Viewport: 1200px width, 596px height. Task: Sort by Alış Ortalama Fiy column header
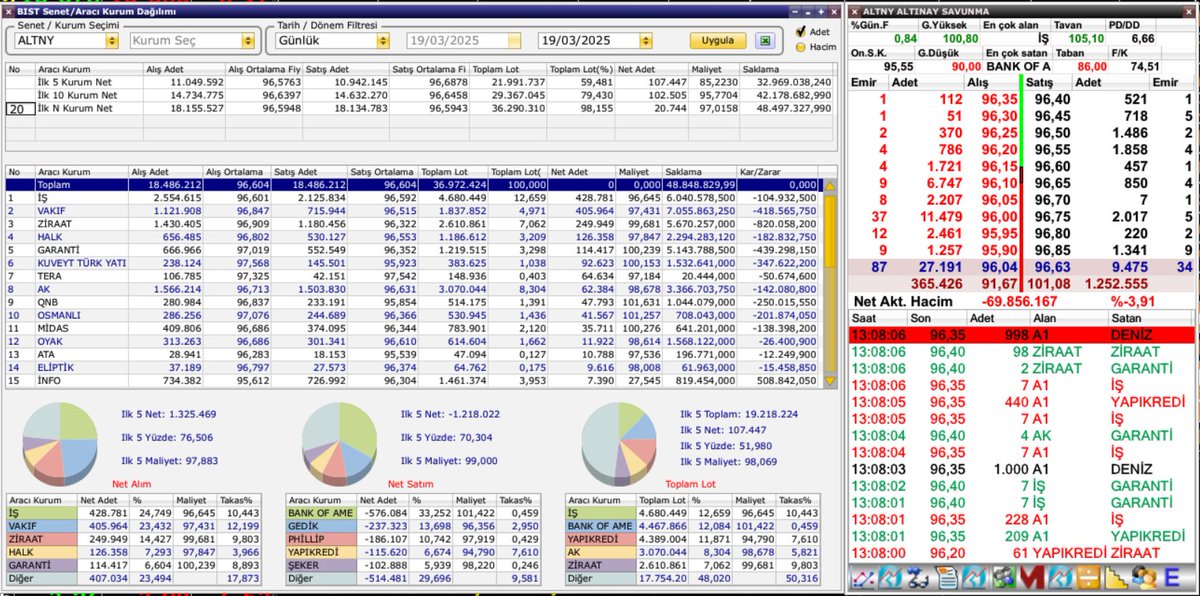click(264, 69)
